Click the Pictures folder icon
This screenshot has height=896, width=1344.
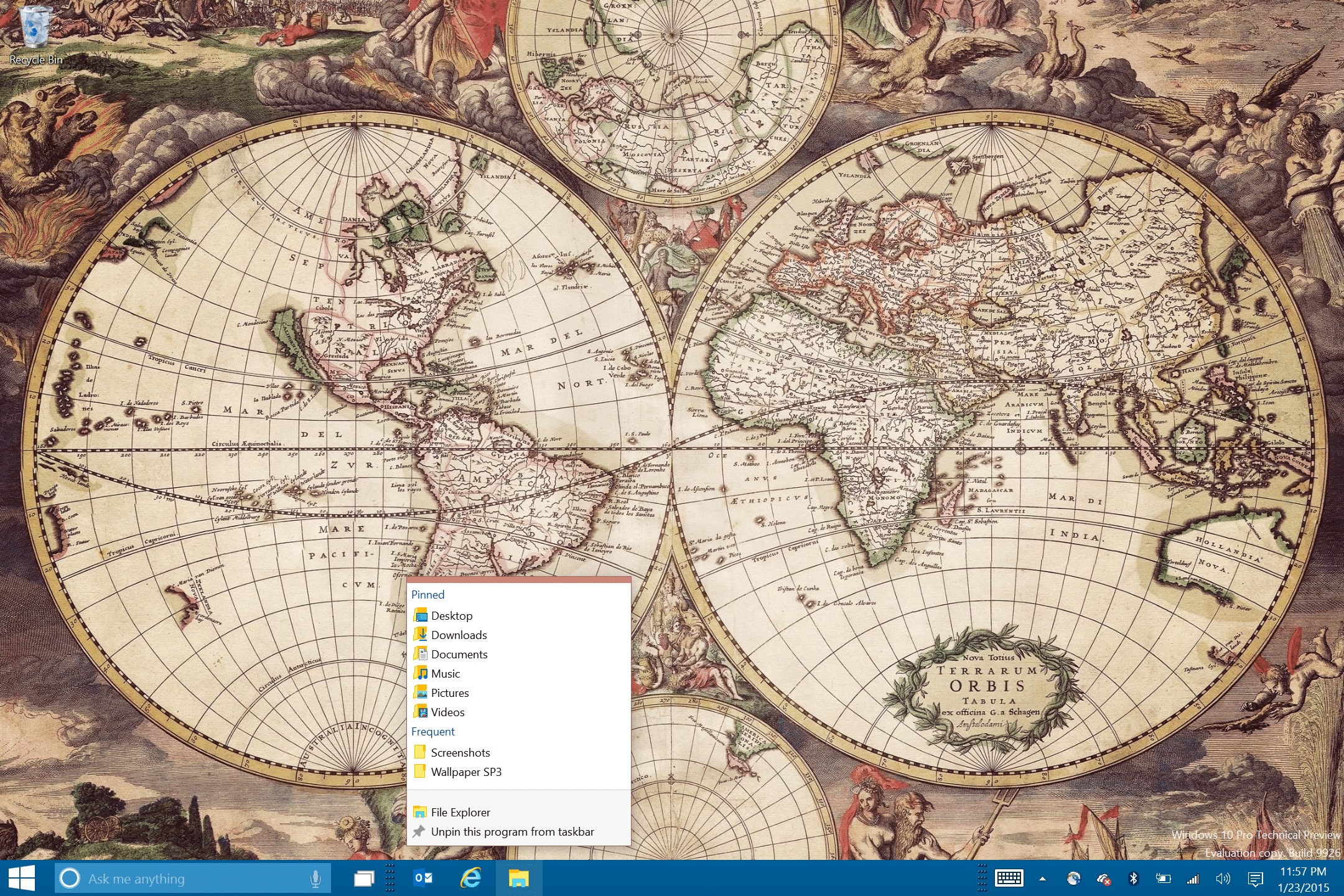[421, 693]
